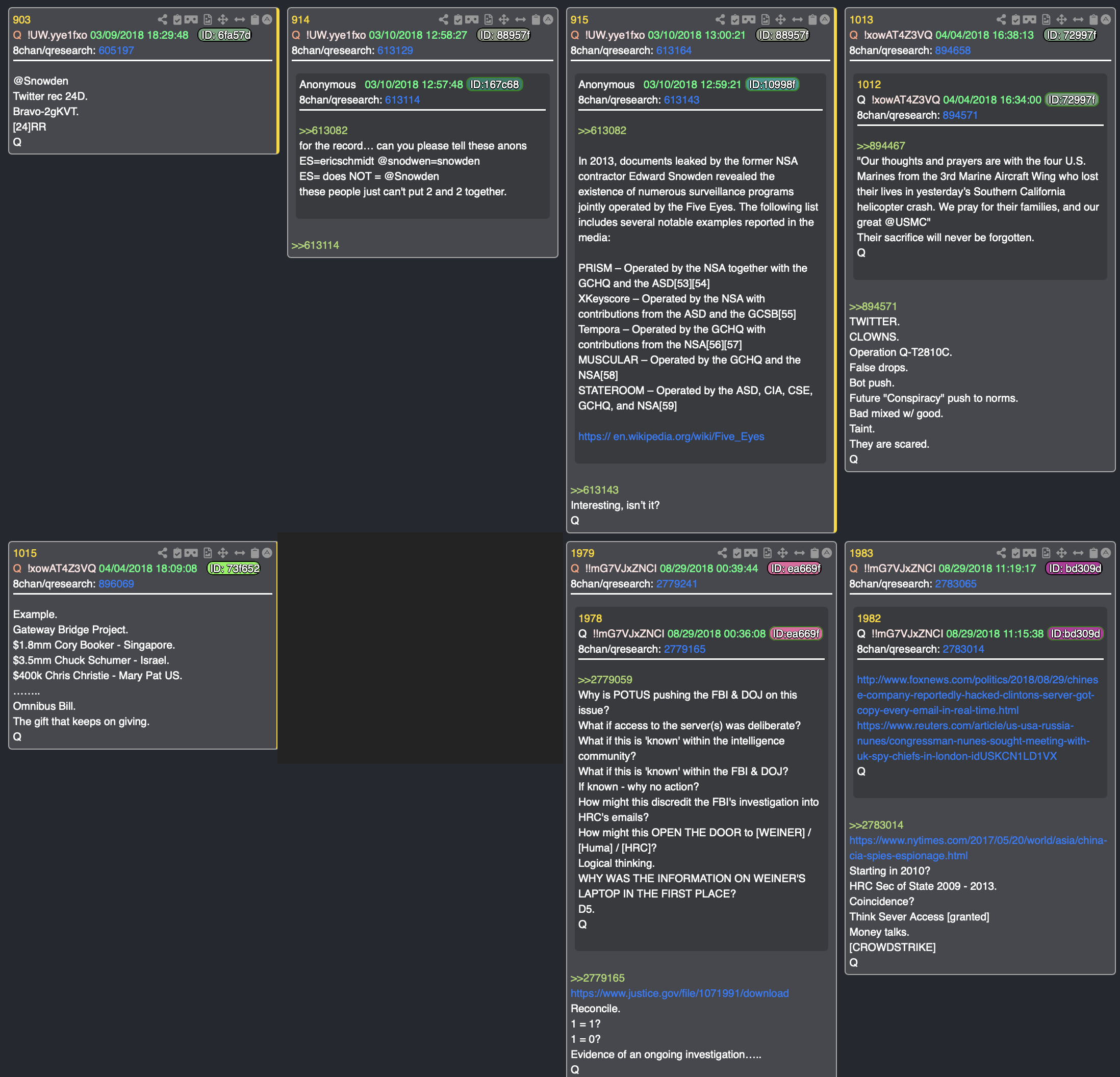This screenshot has height=1077, width=1120.
Task: Click the four-way move arrows icon on post 903
Action: pyautogui.click(x=223, y=20)
